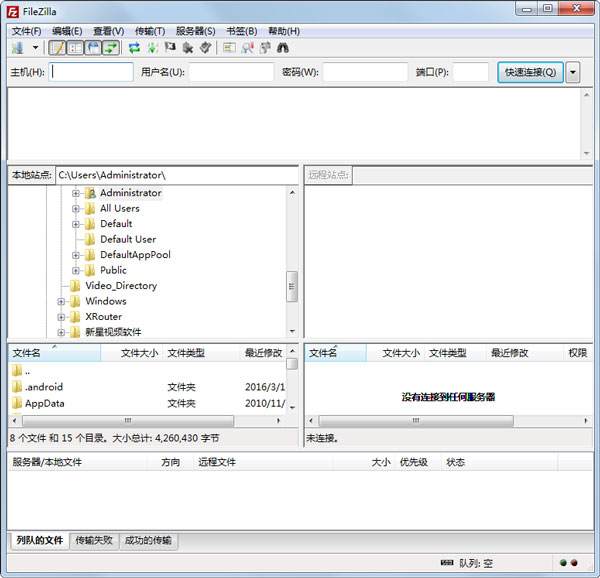
Task: Click the binoculars file search icon
Action: click(x=283, y=47)
